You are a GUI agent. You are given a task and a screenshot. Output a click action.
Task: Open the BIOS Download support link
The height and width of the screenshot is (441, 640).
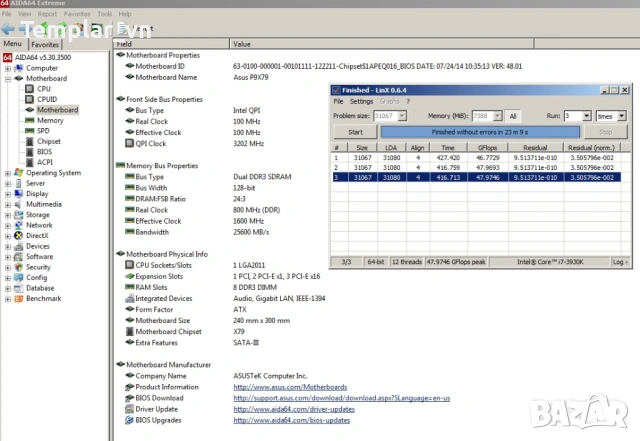[x=342, y=398]
